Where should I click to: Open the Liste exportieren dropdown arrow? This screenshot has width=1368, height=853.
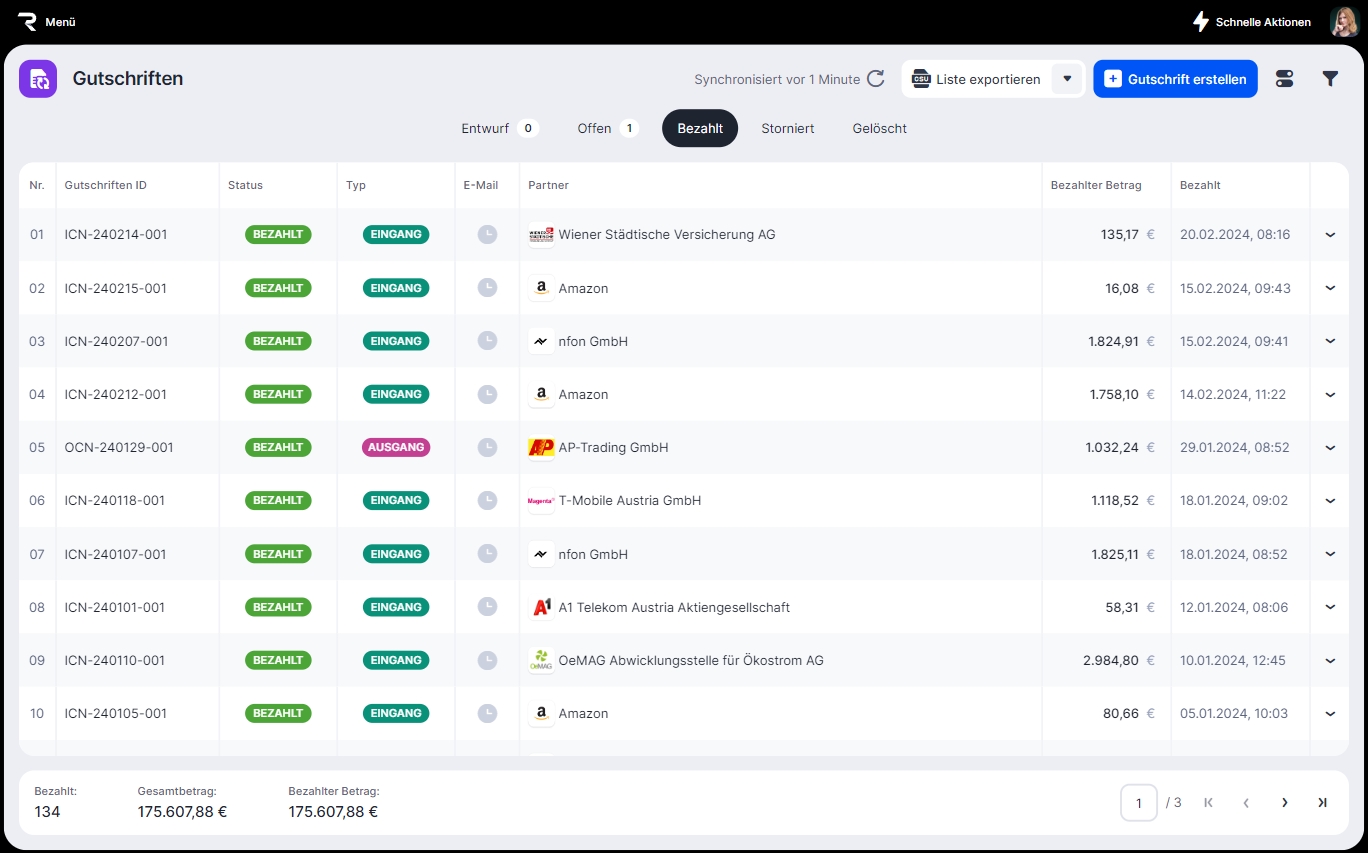[1067, 79]
